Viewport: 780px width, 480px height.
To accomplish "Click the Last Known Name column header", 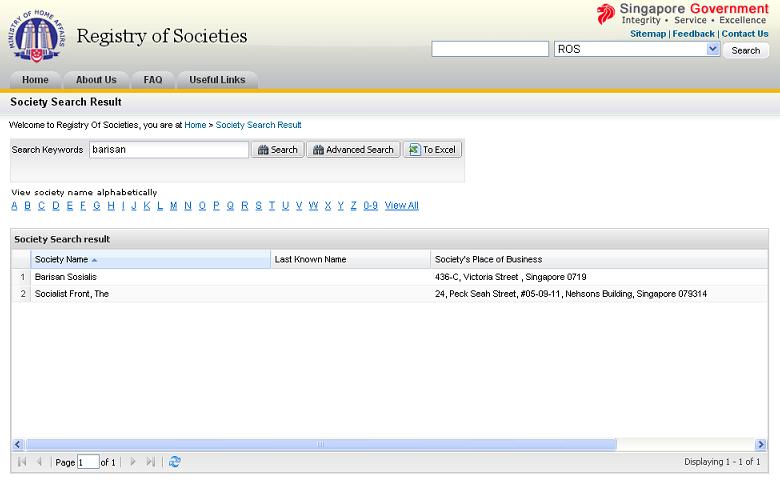I will tap(350, 259).
